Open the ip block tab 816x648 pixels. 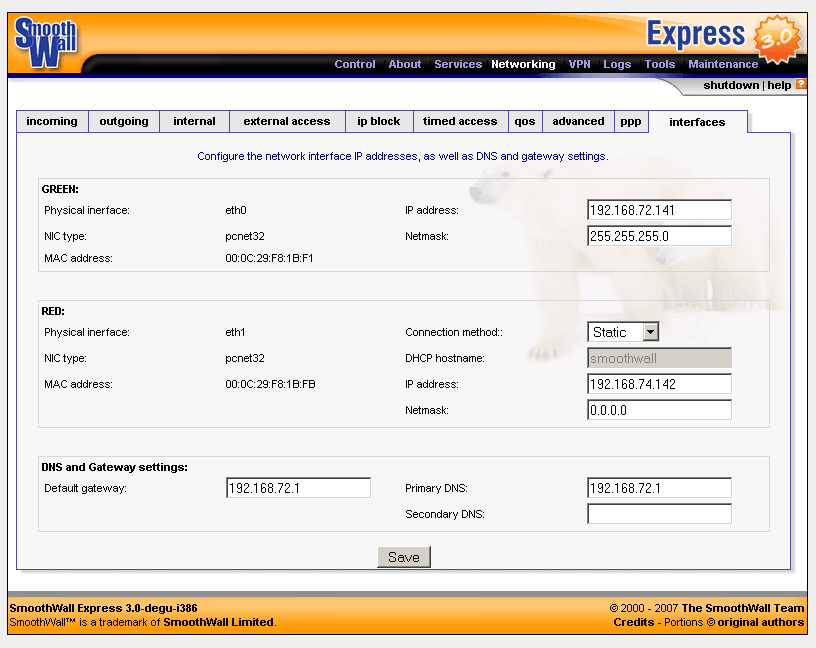tap(379, 121)
